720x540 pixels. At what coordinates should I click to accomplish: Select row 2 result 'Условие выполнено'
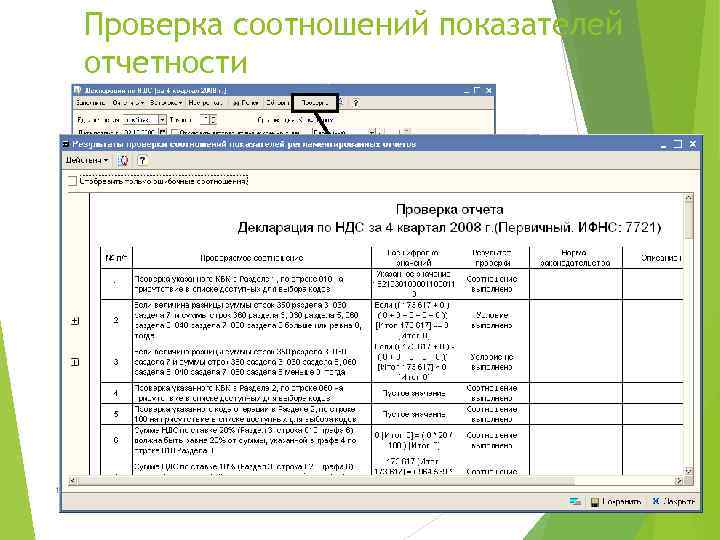(x=492, y=320)
